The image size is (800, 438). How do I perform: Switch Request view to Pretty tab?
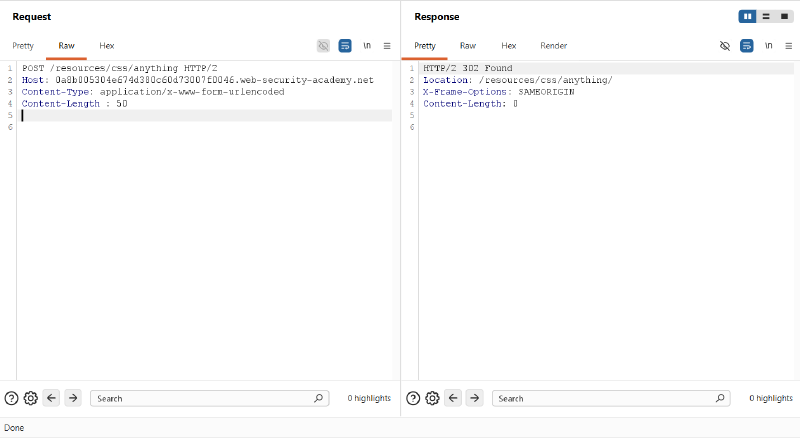23,46
